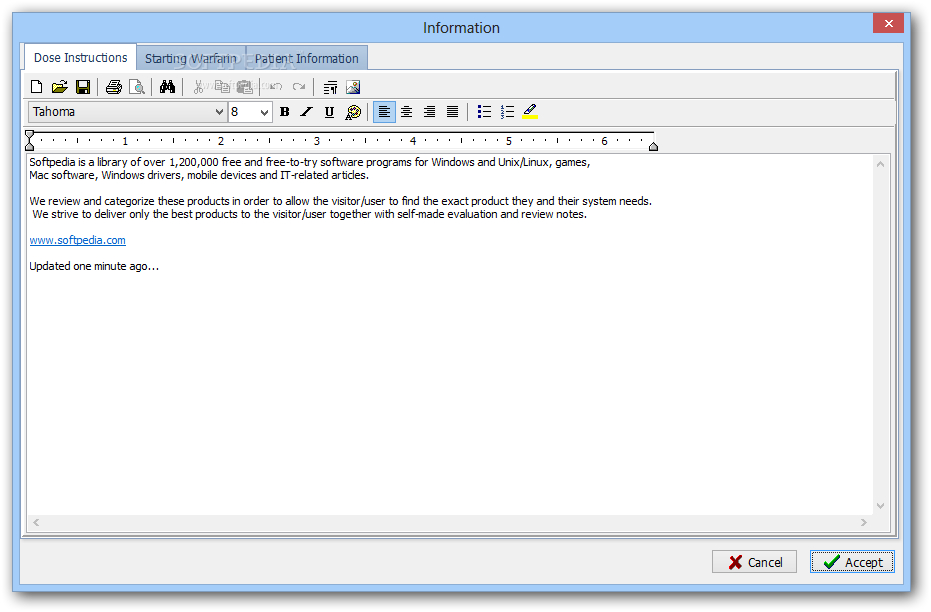
Task: Save with the floppy disk icon
Action: pyautogui.click(x=83, y=87)
